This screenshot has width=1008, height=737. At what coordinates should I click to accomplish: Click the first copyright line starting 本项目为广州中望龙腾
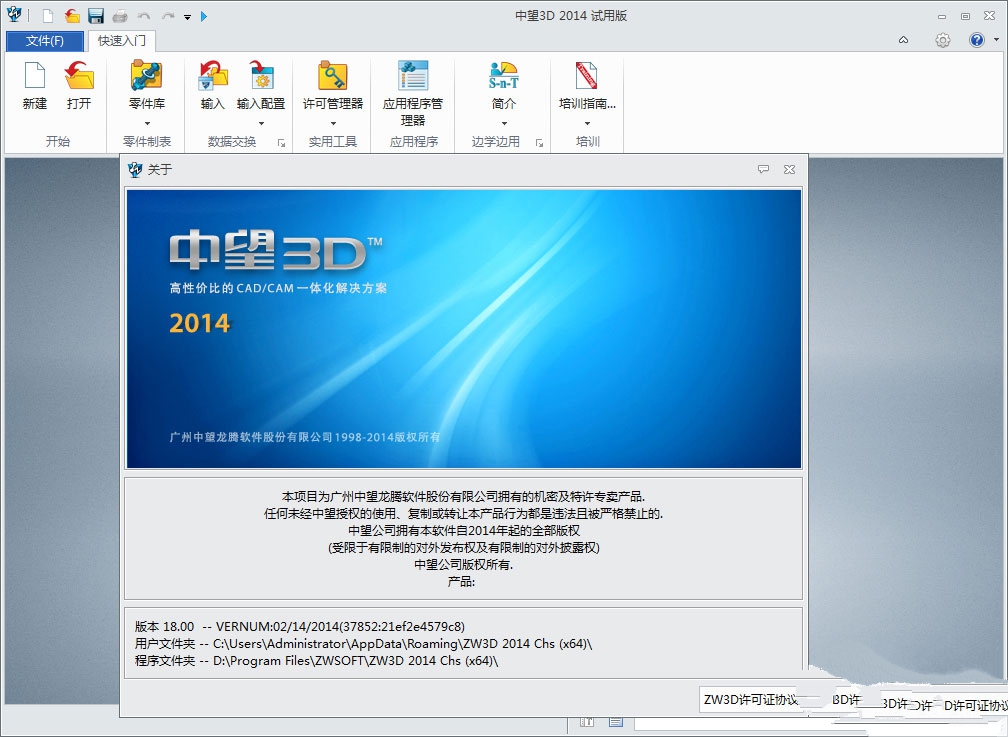coord(464,496)
